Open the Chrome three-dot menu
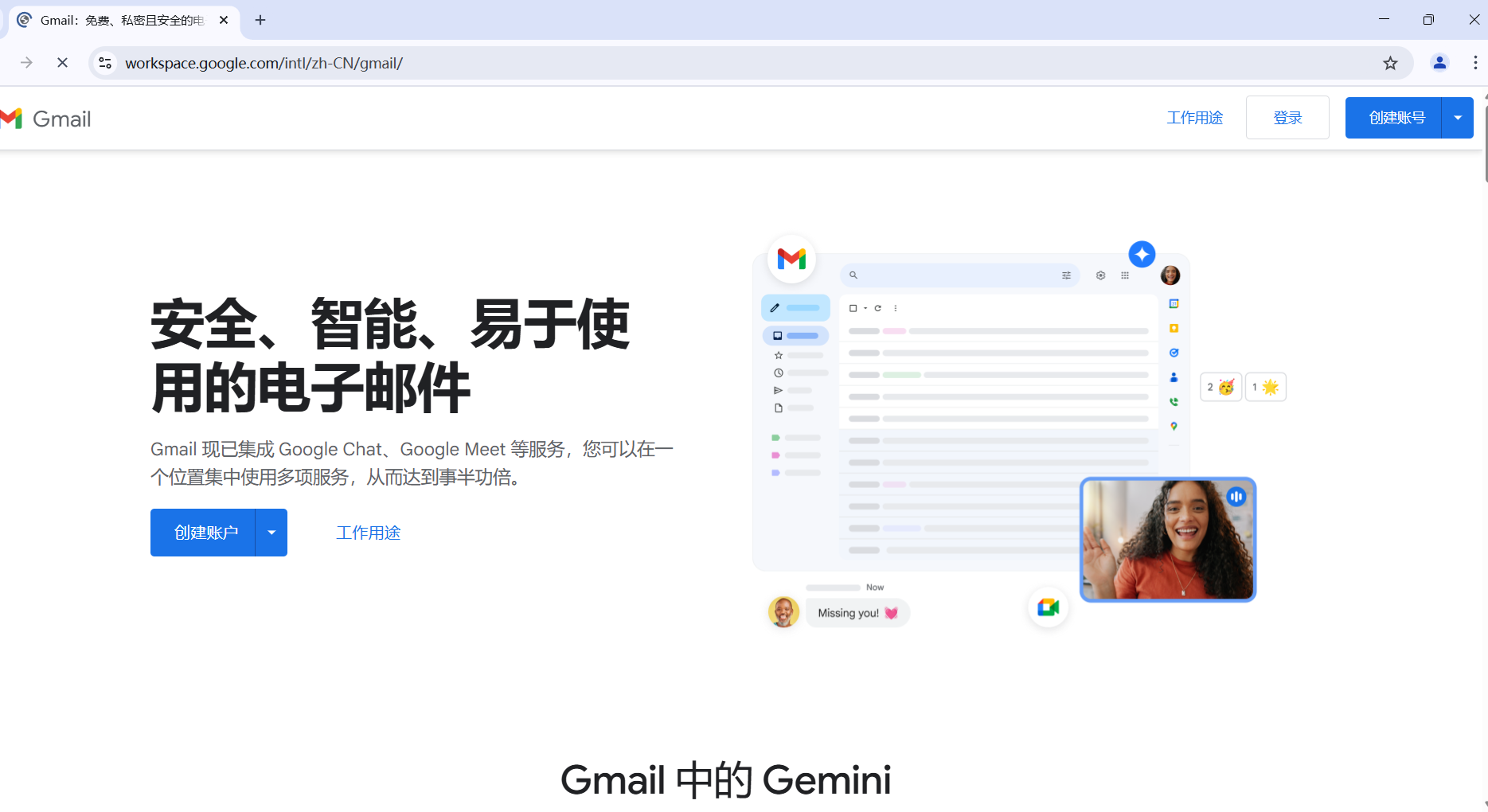The image size is (1488, 812). [x=1475, y=63]
